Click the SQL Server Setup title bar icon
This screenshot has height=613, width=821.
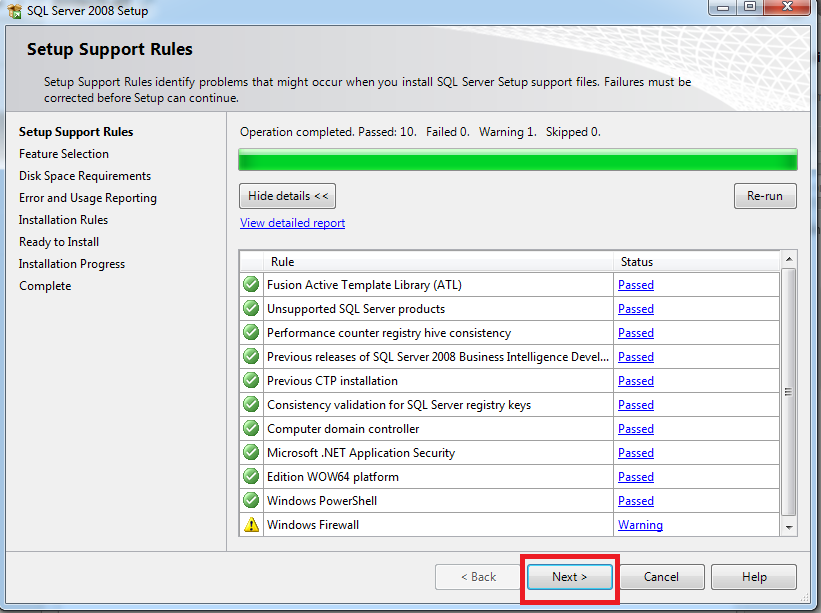[14, 11]
